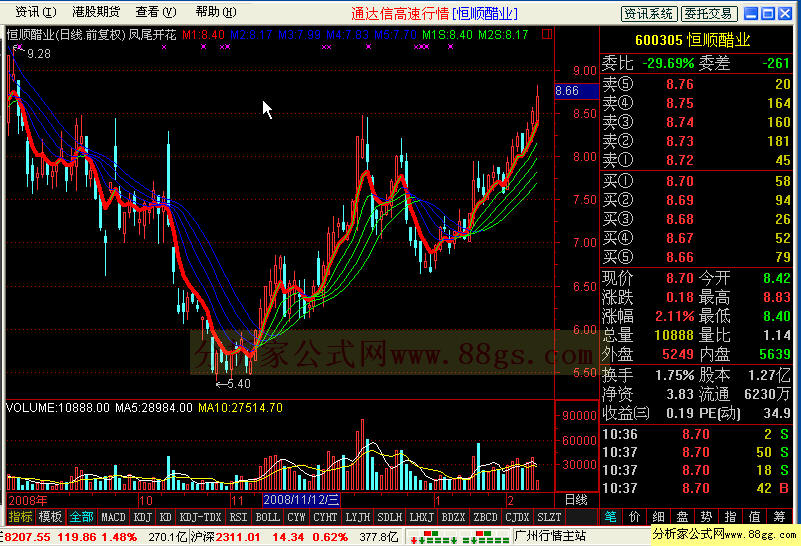
Task: Switch to the LYJH indicator
Action: tap(358, 517)
